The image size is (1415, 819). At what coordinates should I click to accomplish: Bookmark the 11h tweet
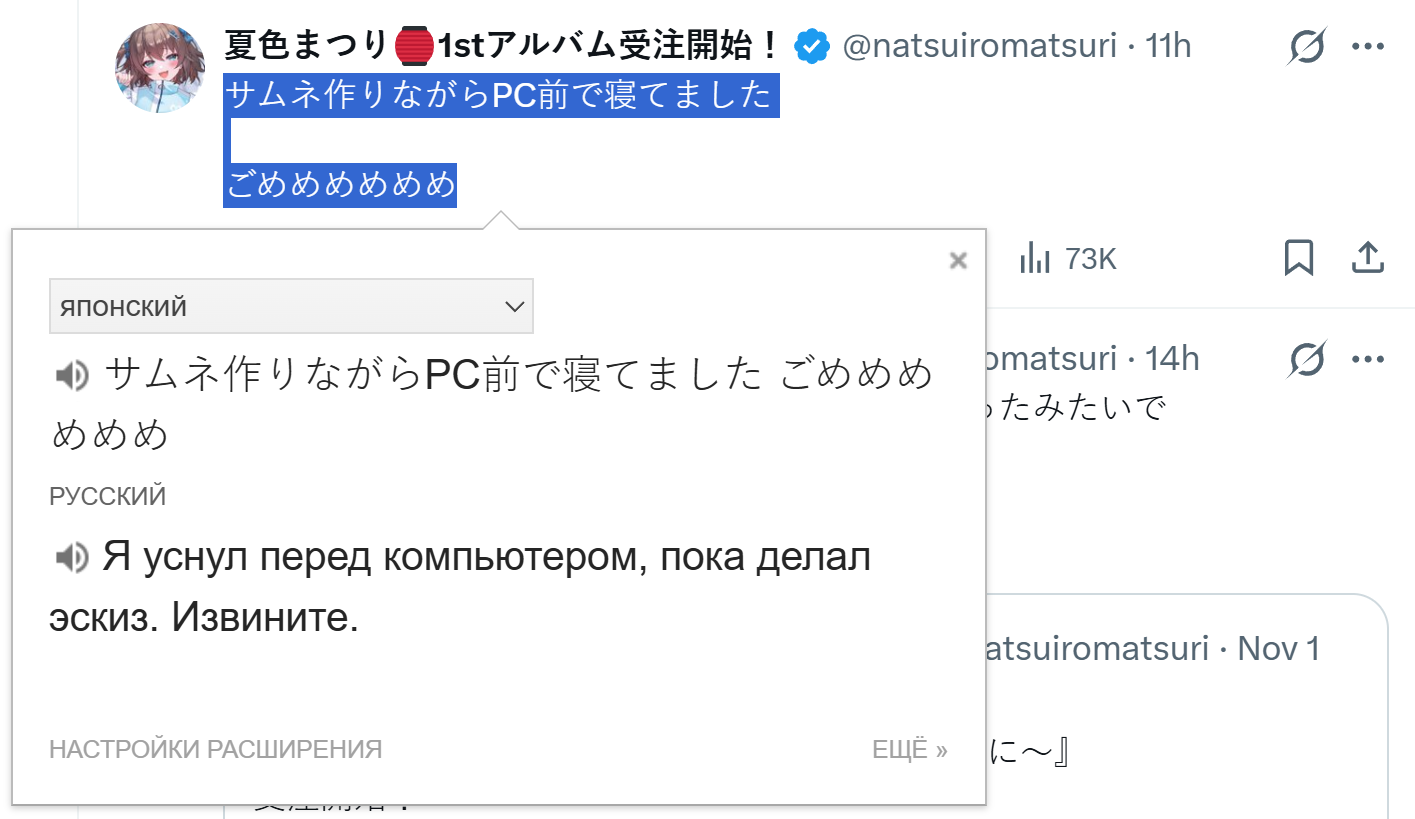click(1298, 259)
